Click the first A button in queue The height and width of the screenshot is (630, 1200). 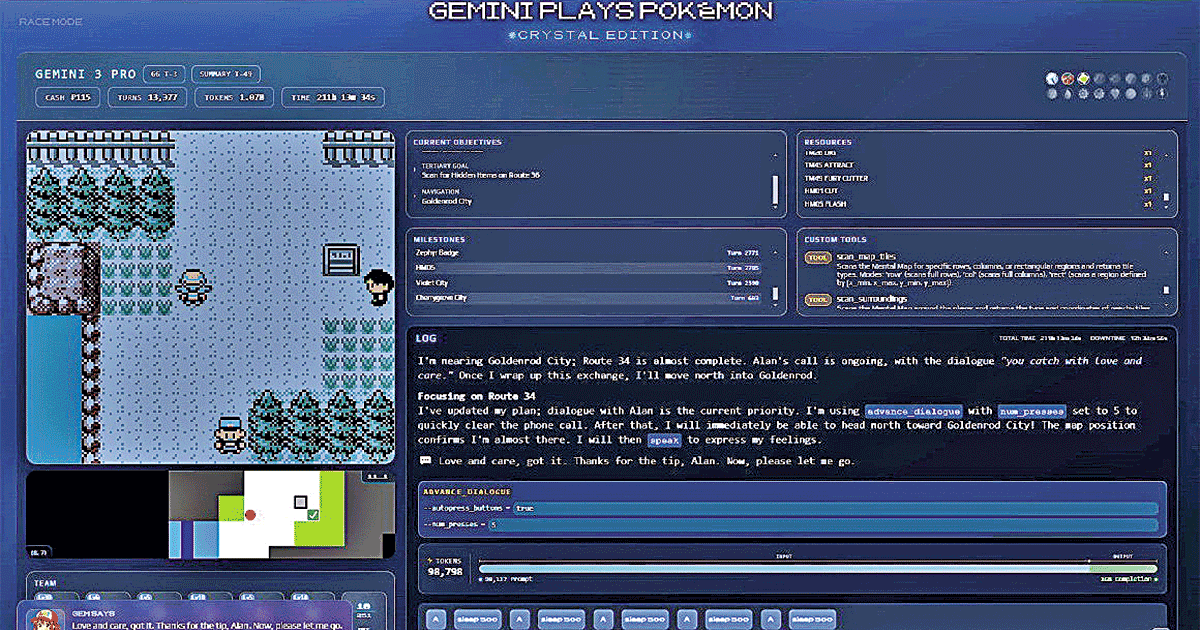435,619
